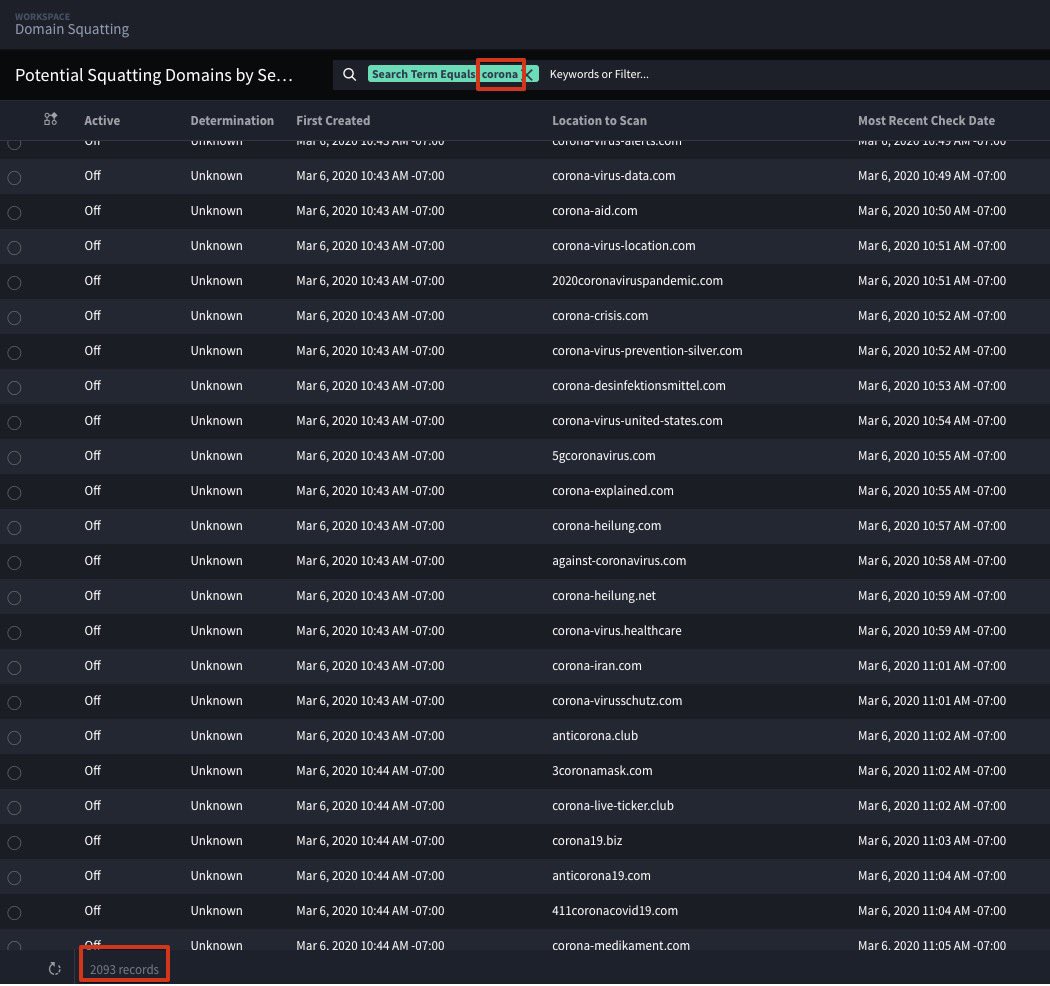
Task: Select the Location to Scan column header
Action: (599, 120)
